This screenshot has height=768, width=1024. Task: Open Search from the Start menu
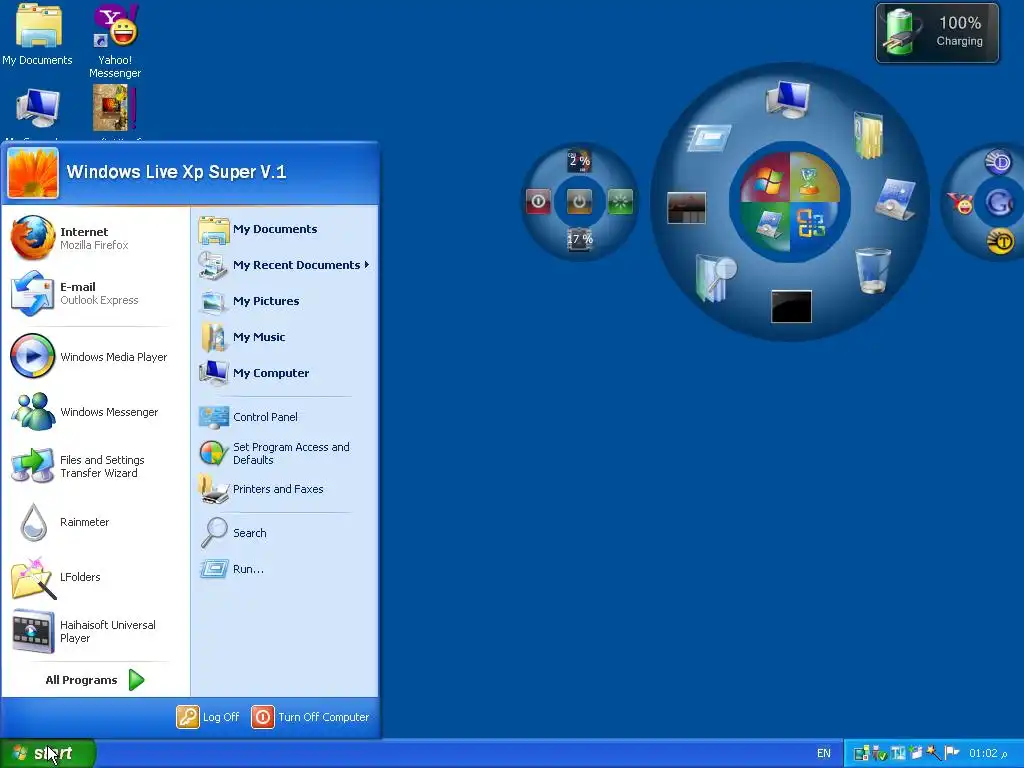pos(285,533)
